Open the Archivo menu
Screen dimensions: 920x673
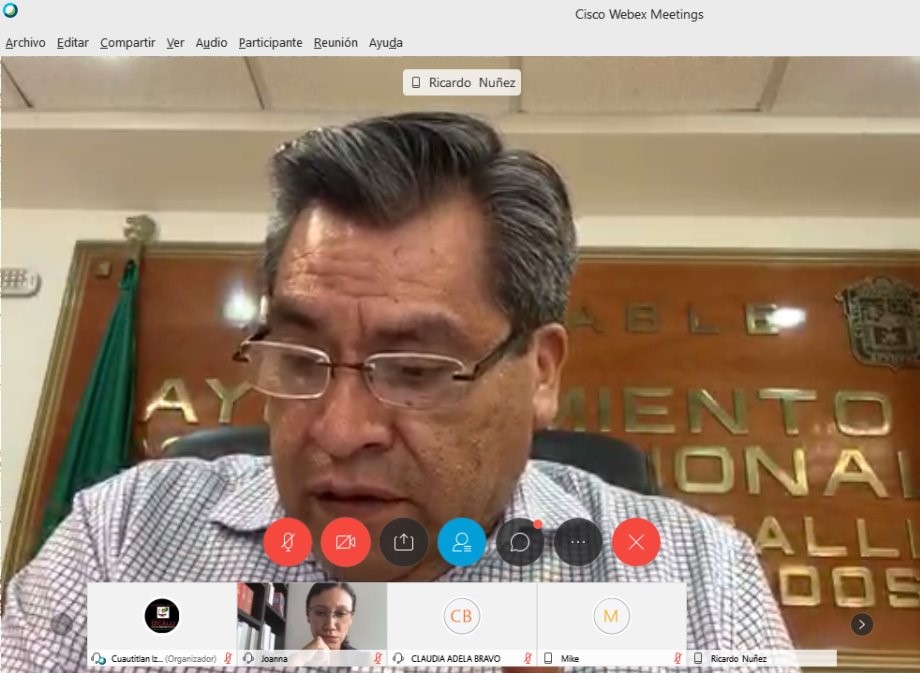pyautogui.click(x=25, y=43)
